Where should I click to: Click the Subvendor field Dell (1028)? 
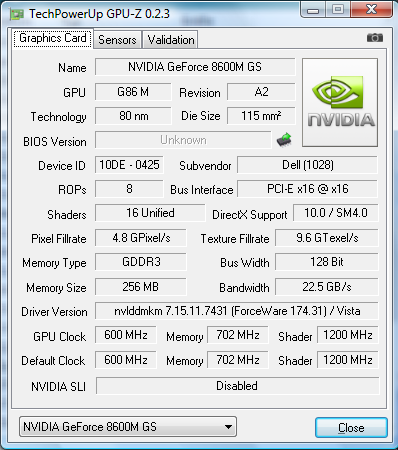coord(307,165)
